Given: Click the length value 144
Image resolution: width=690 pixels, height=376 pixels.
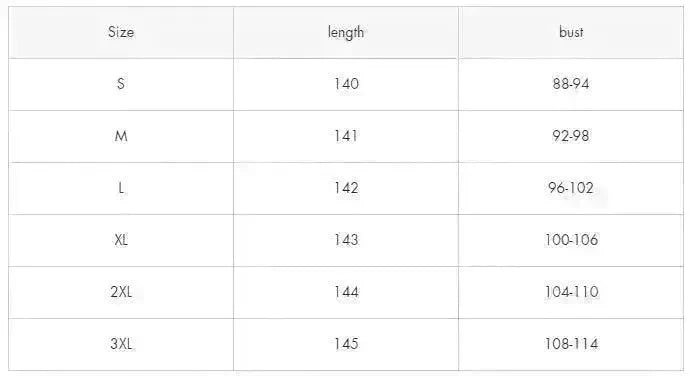Looking at the screenshot, I should (346, 292).
